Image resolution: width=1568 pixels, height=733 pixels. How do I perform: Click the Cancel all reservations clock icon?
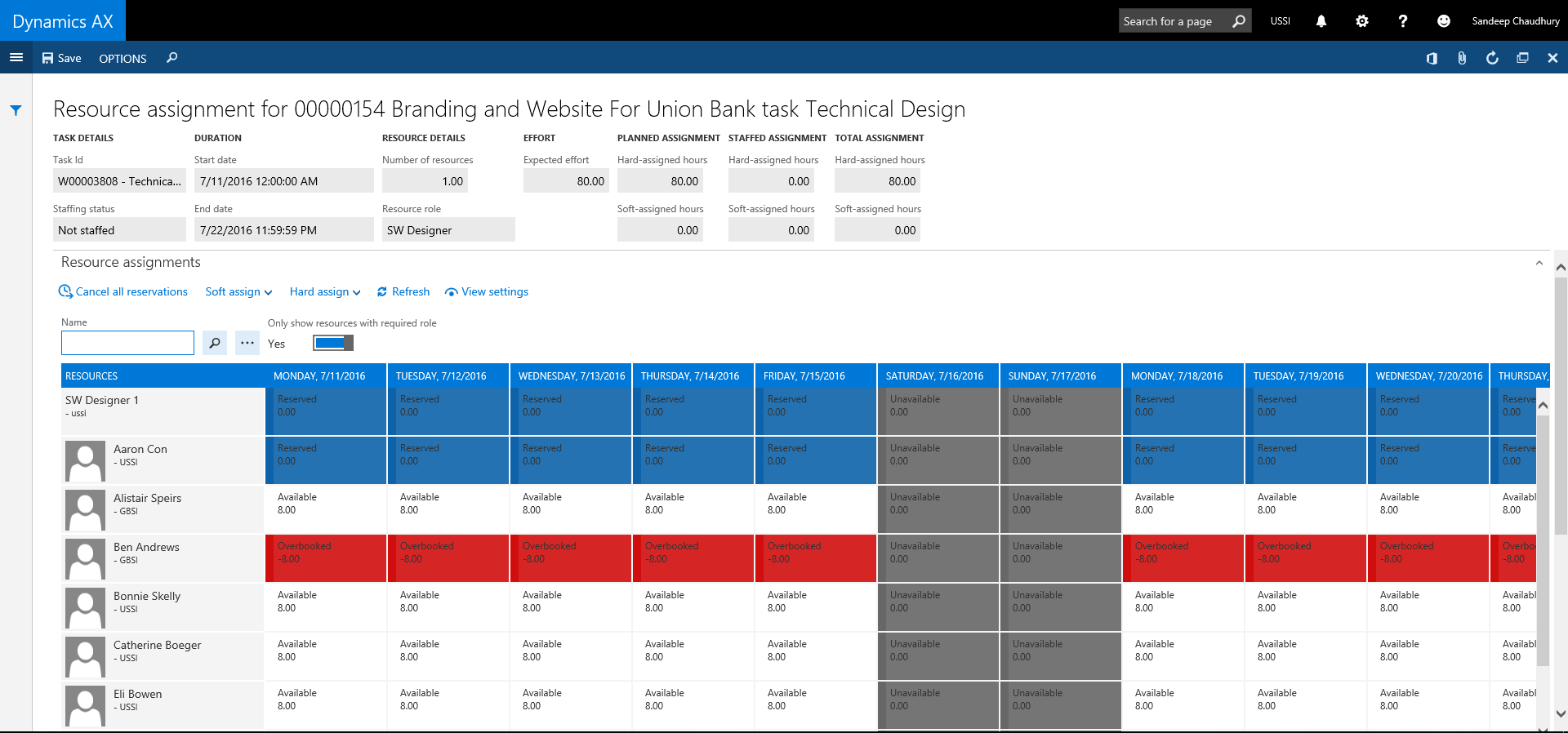tap(65, 291)
